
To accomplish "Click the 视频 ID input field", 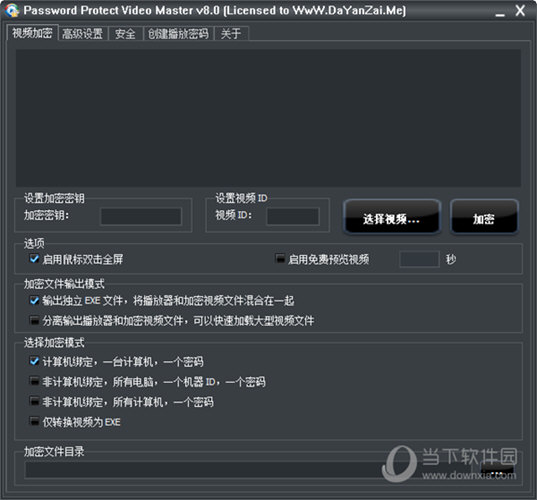I will (293, 216).
